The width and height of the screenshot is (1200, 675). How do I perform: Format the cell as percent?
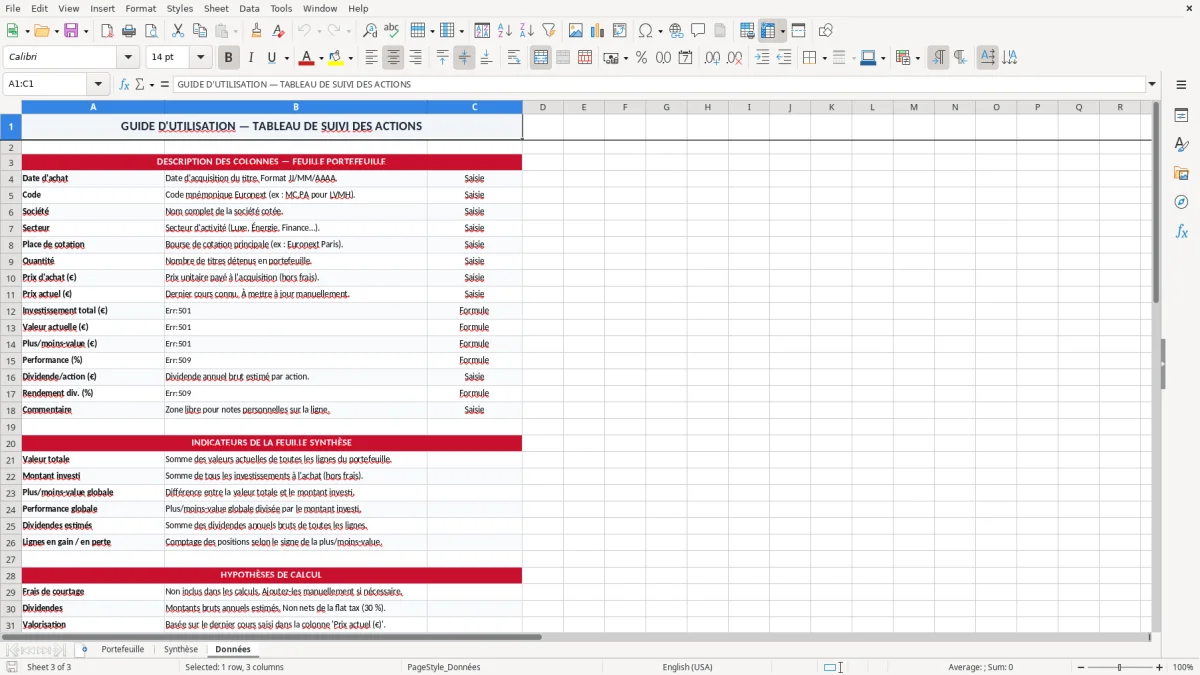pyautogui.click(x=641, y=58)
